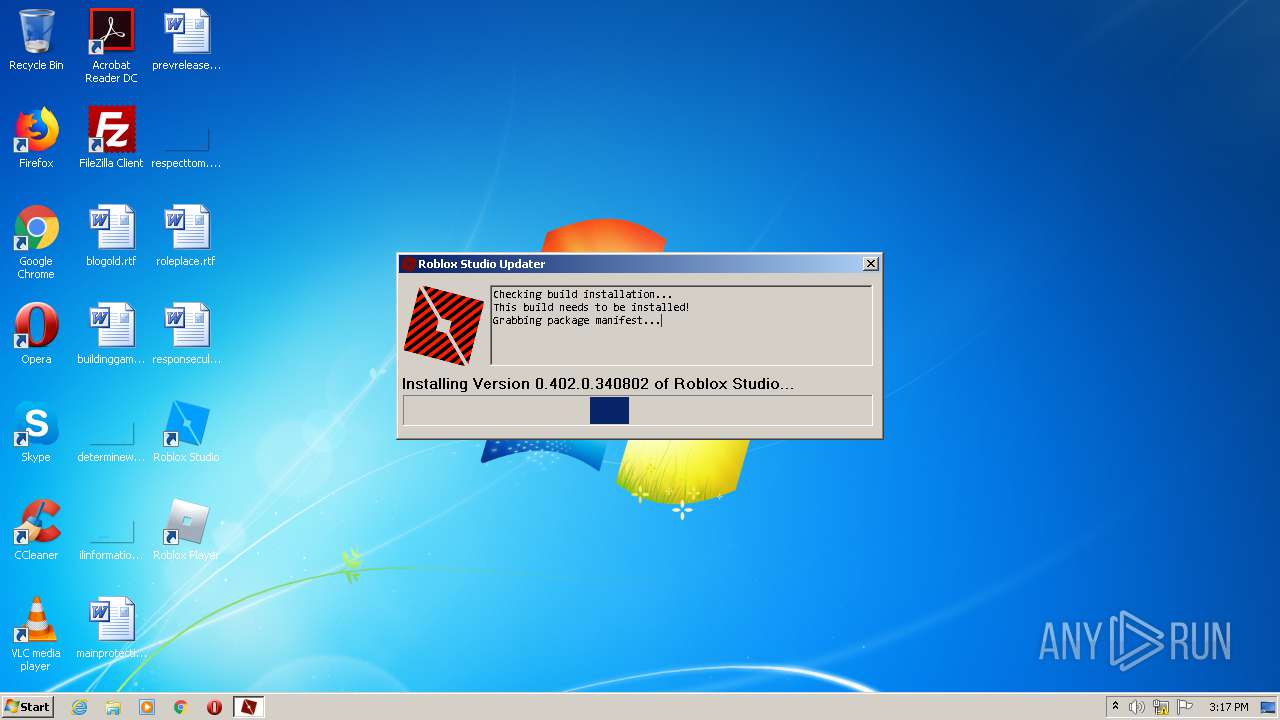The image size is (1280, 720).
Task: Open the responsecul document icon
Action: [186, 334]
